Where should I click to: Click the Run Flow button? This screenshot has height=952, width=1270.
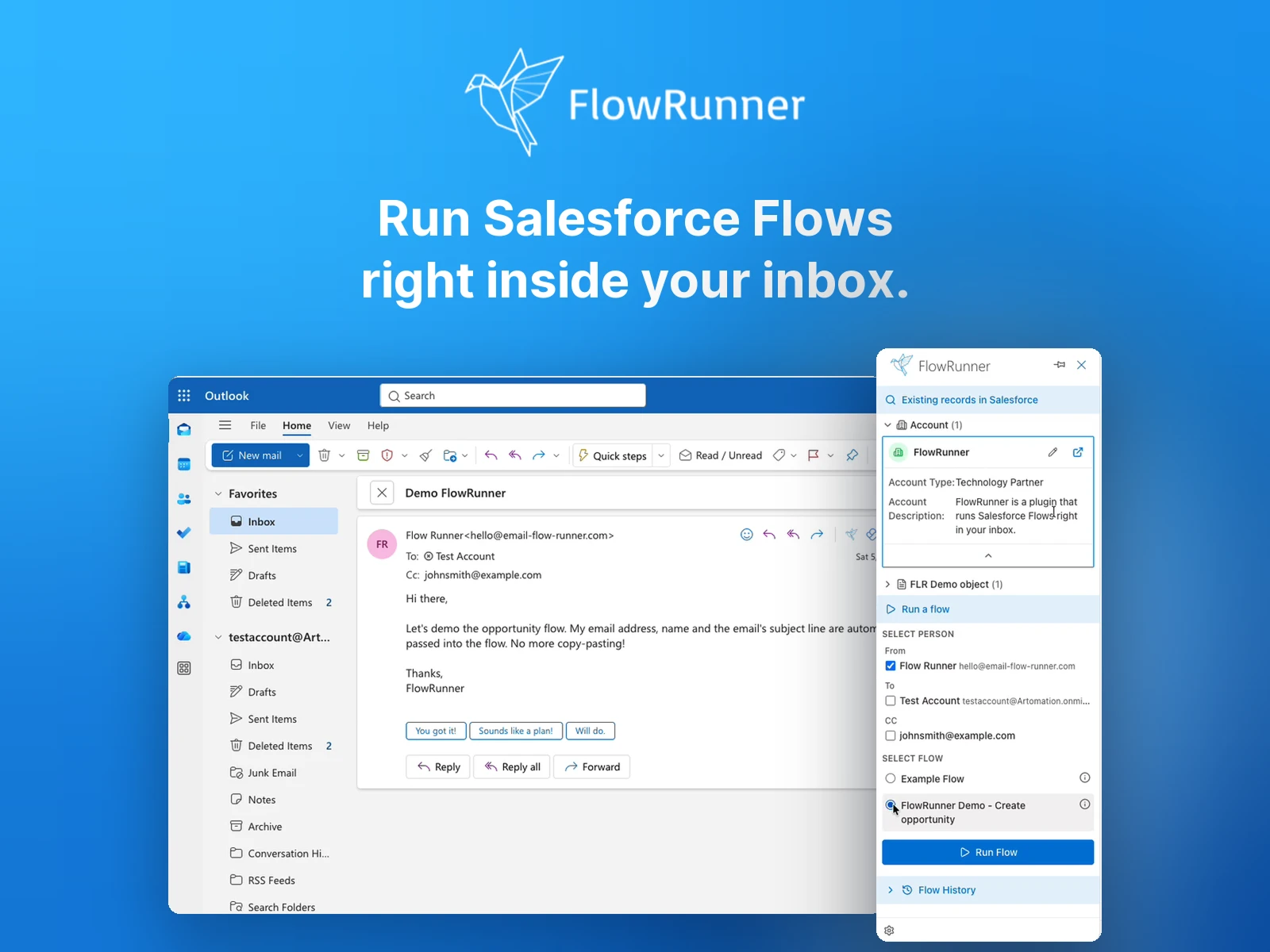click(x=988, y=852)
